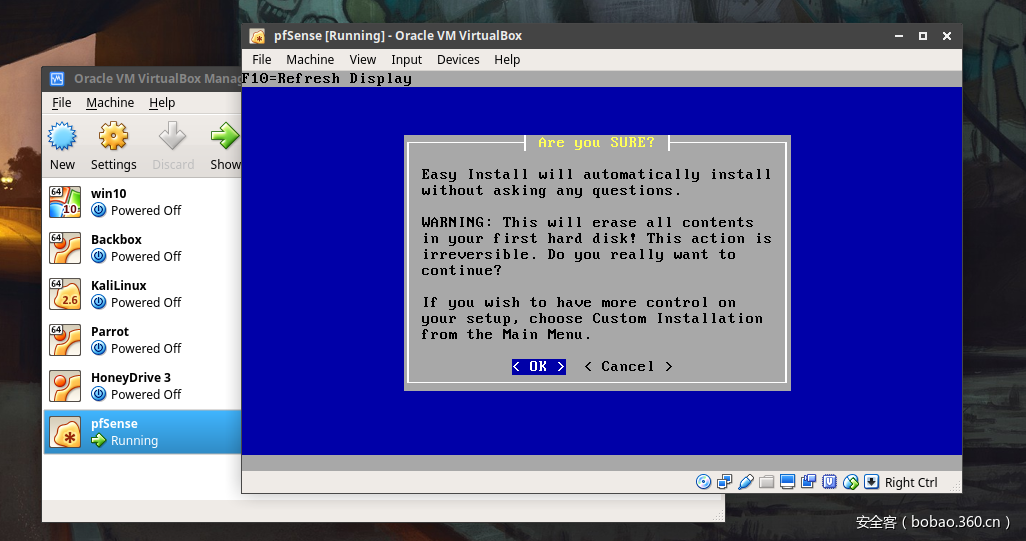Screen dimensions: 1026x541
Task: Click the USB devices status icon
Action: pos(745,482)
